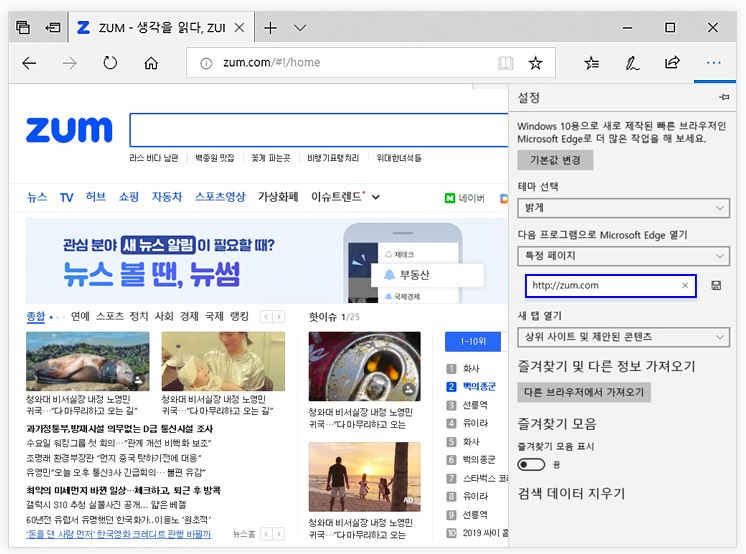Open the soda can hot issue thumbnail
Screen dimensions: 746x554
click(364, 366)
